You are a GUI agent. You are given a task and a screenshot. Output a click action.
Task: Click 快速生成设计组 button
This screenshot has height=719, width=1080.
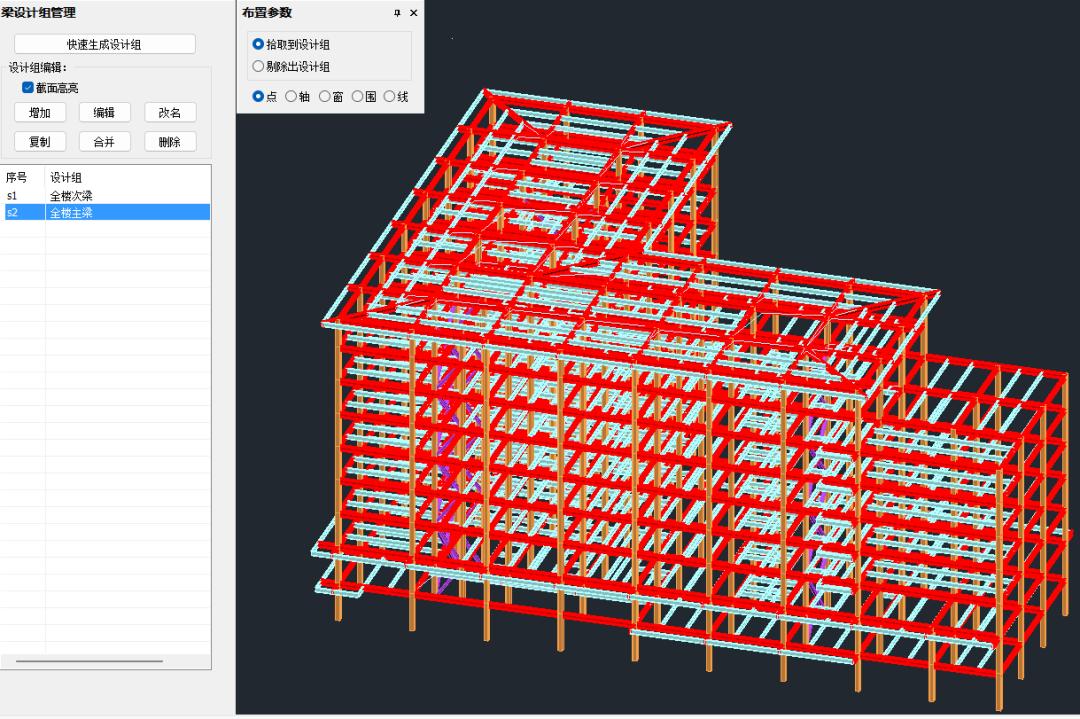click(x=104, y=44)
